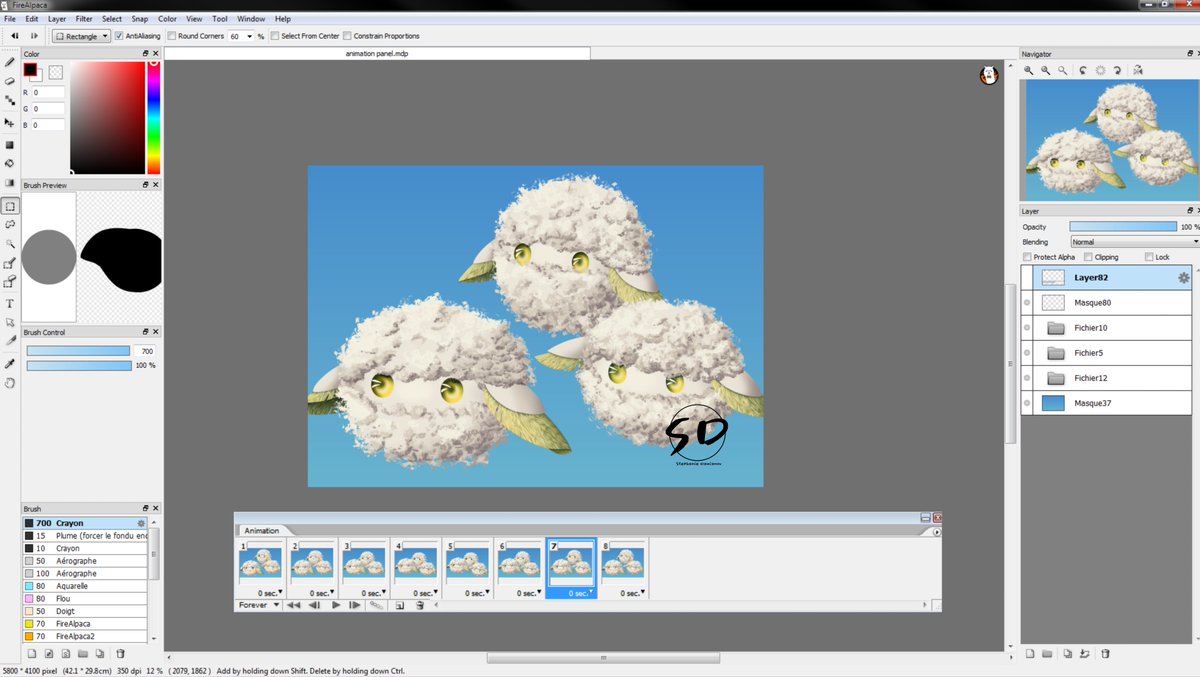Enable Select From Center checkbox
This screenshot has width=1200, height=677.
point(274,36)
